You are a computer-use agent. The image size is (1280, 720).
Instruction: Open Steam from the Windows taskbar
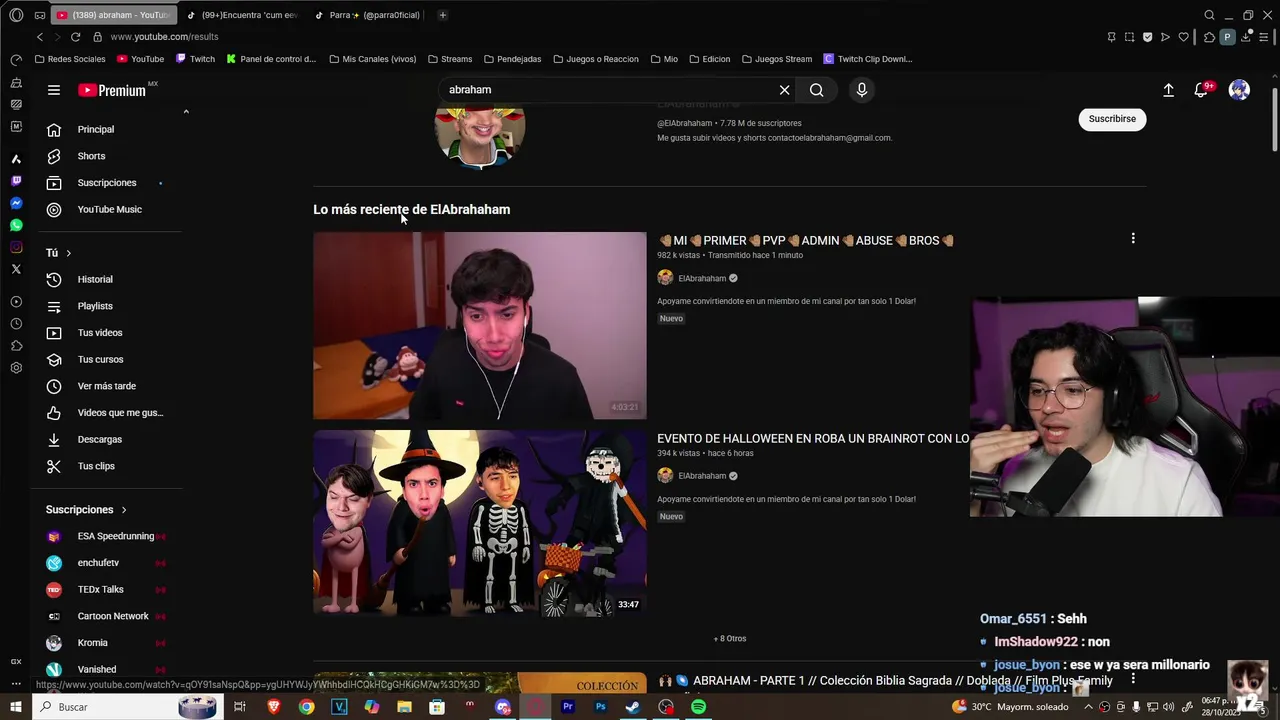pyautogui.click(x=633, y=707)
